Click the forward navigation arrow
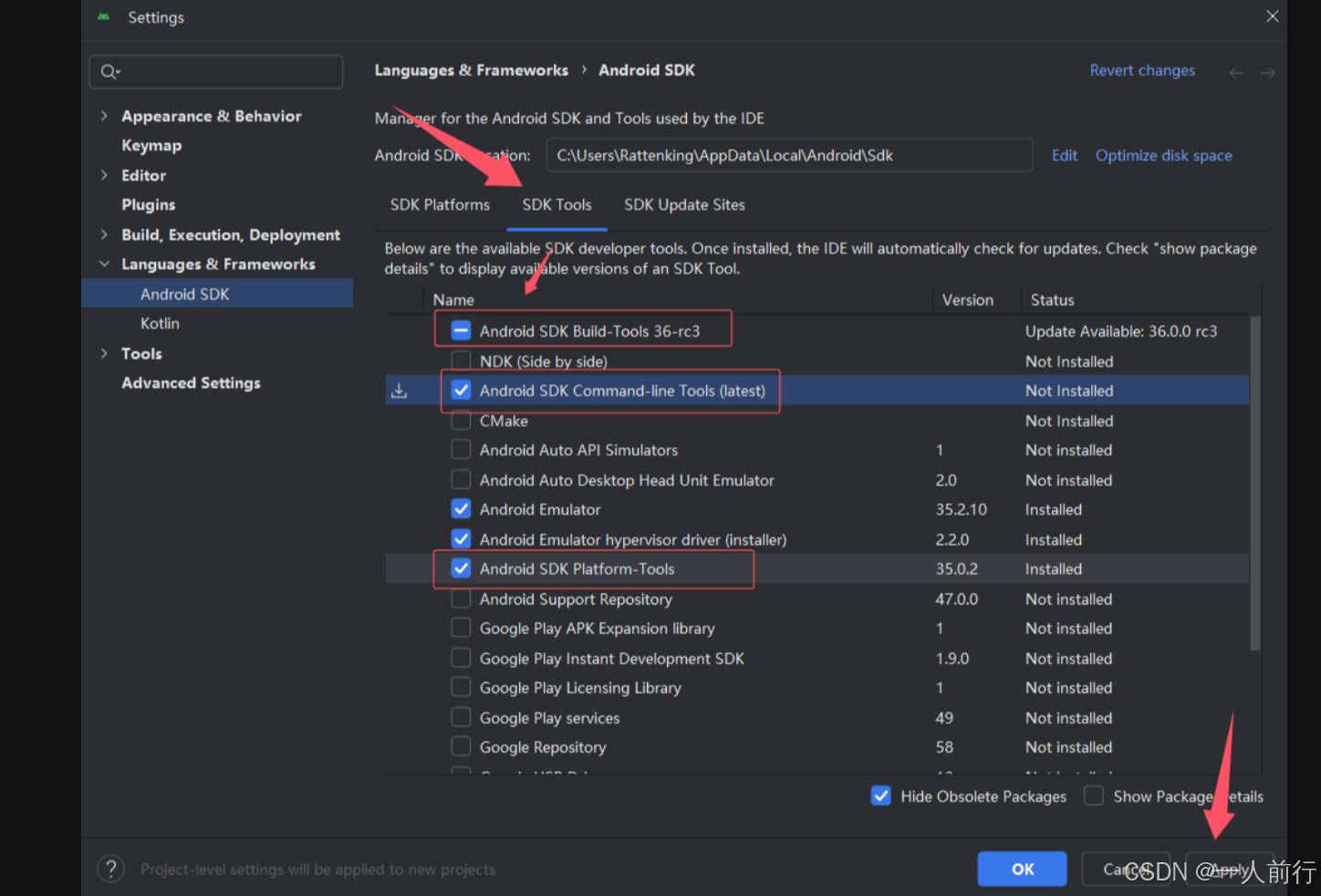 (x=1267, y=72)
